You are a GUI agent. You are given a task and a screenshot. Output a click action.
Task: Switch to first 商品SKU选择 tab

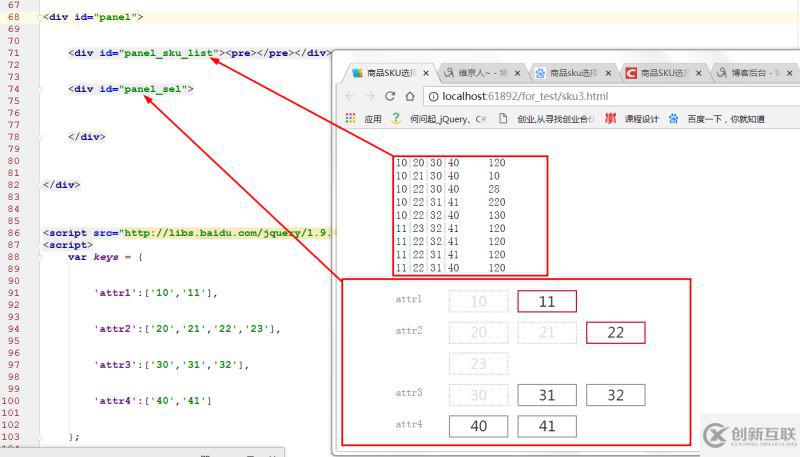(x=391, y=73)
